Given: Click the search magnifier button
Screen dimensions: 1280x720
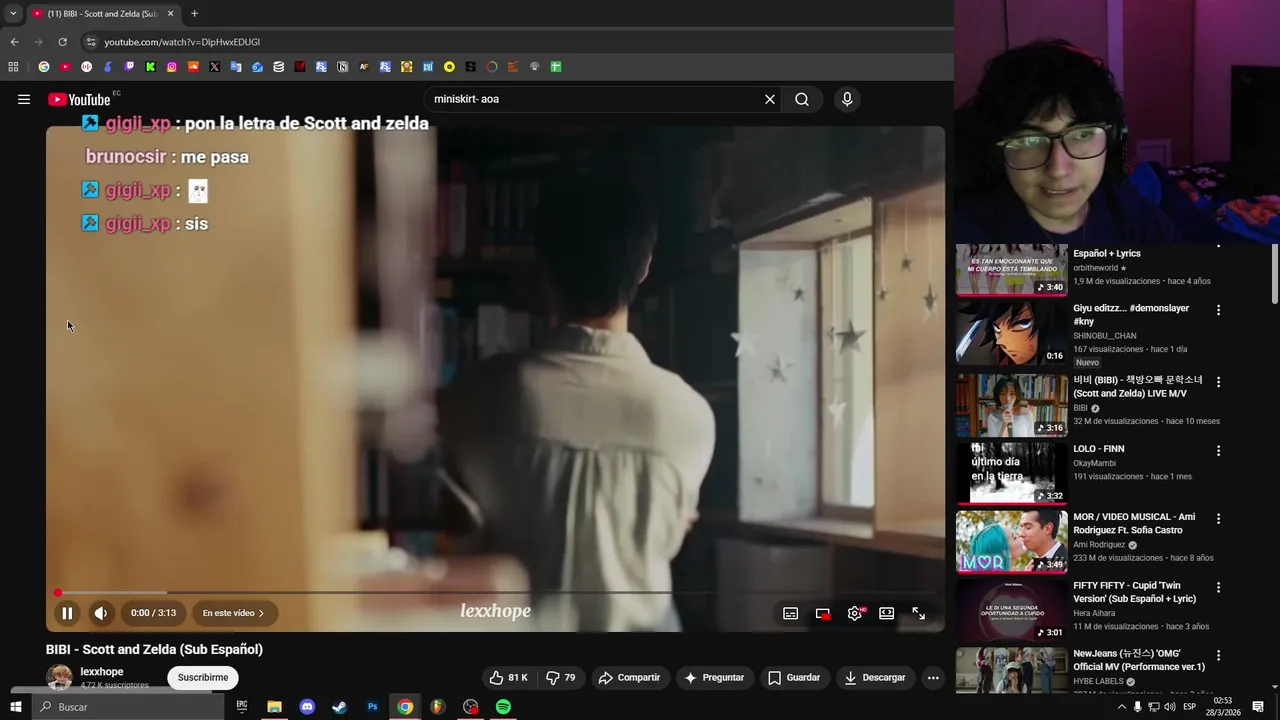Looking at the screenshot, I should point(802,99).
